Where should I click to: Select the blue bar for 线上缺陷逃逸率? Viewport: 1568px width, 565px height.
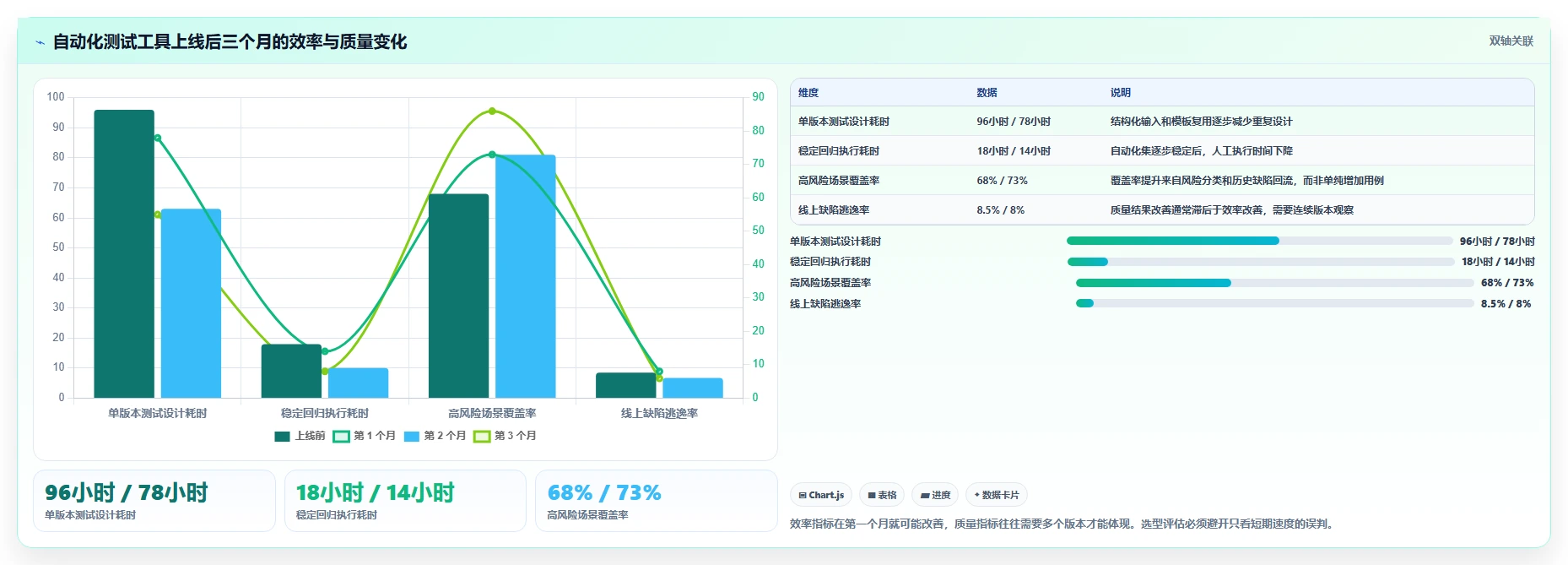[x=692, y=388]
